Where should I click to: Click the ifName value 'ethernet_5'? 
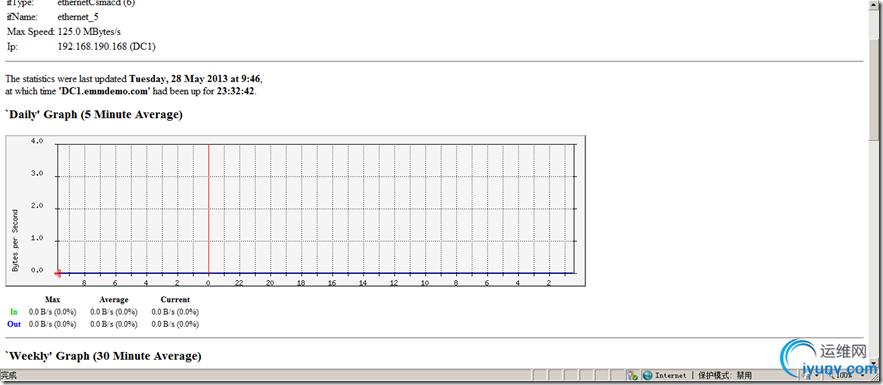pyautogui.click(x=78, y=17)
